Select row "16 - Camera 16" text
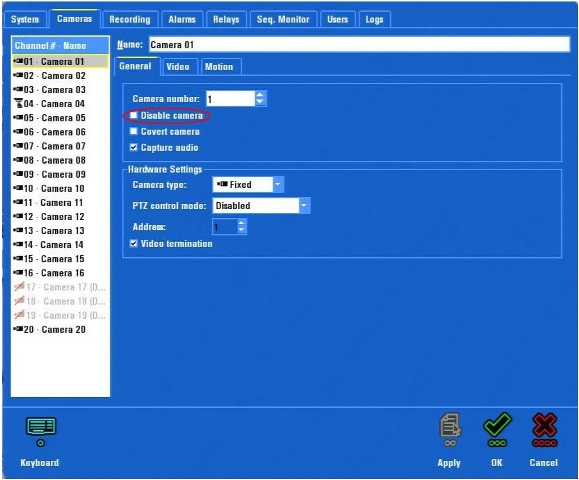The width and height of the screenshot is (579, 480). pyautogui.click(x=54, y=273)
